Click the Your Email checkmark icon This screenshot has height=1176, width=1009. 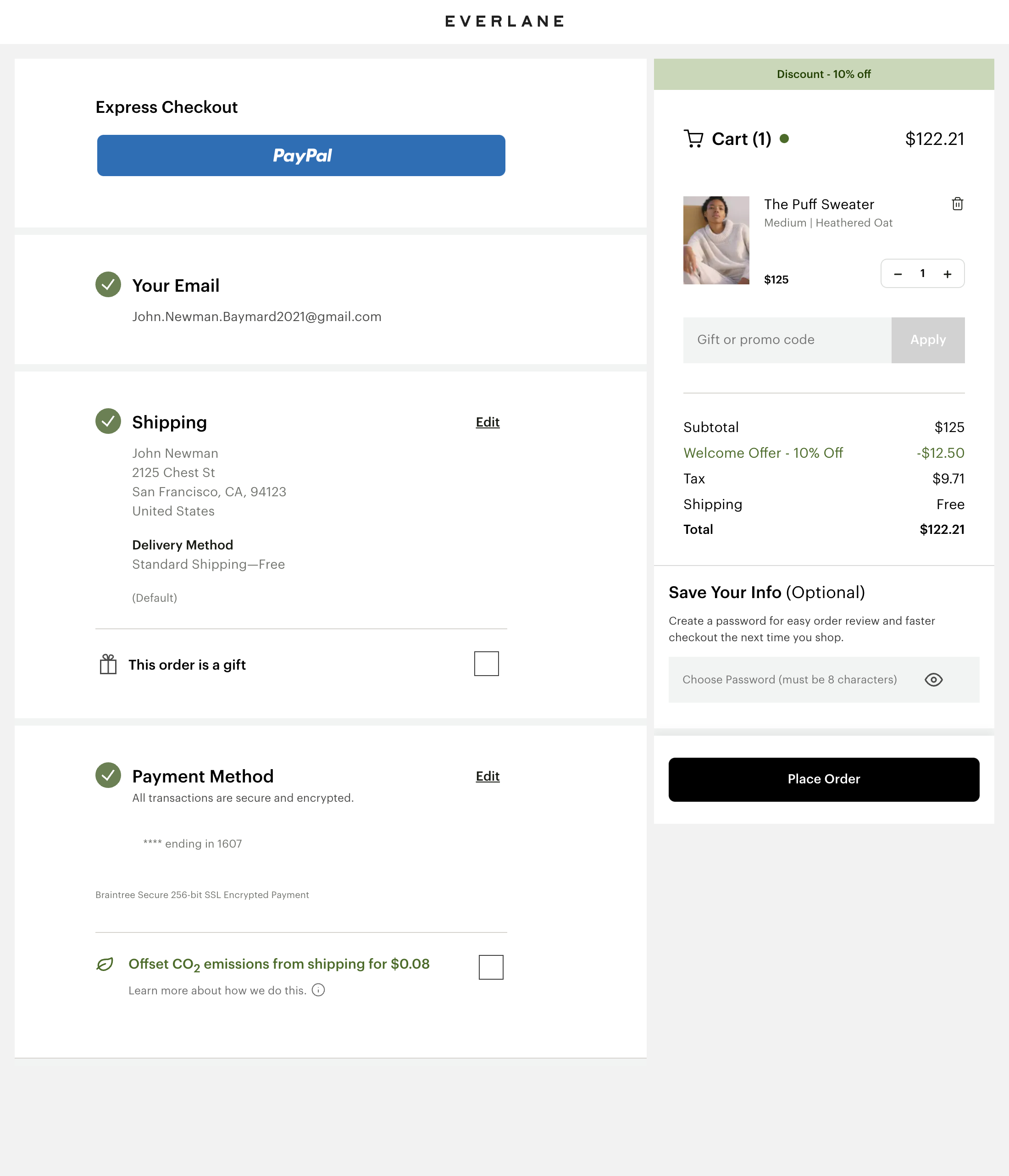pos(108,285)
